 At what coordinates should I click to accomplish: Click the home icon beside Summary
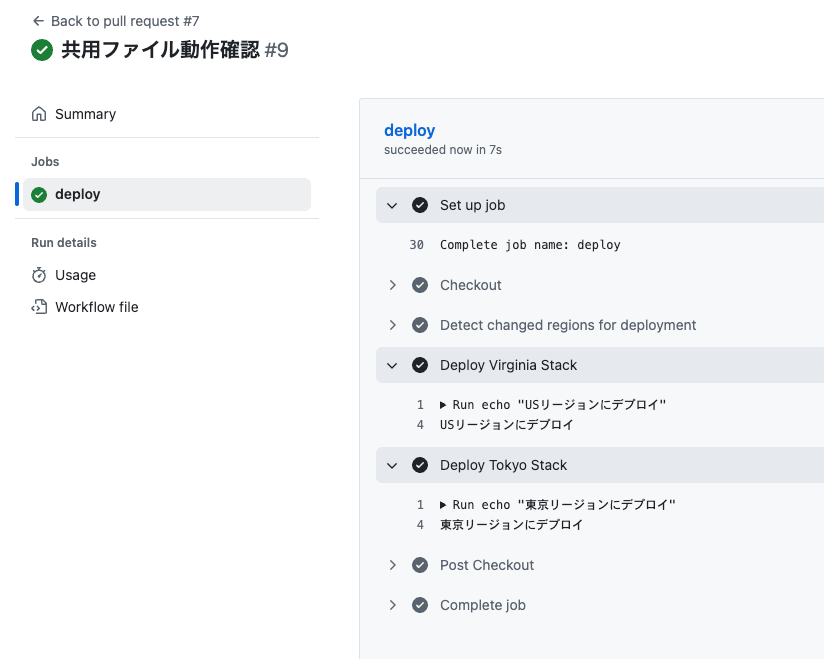pos(39,114)
